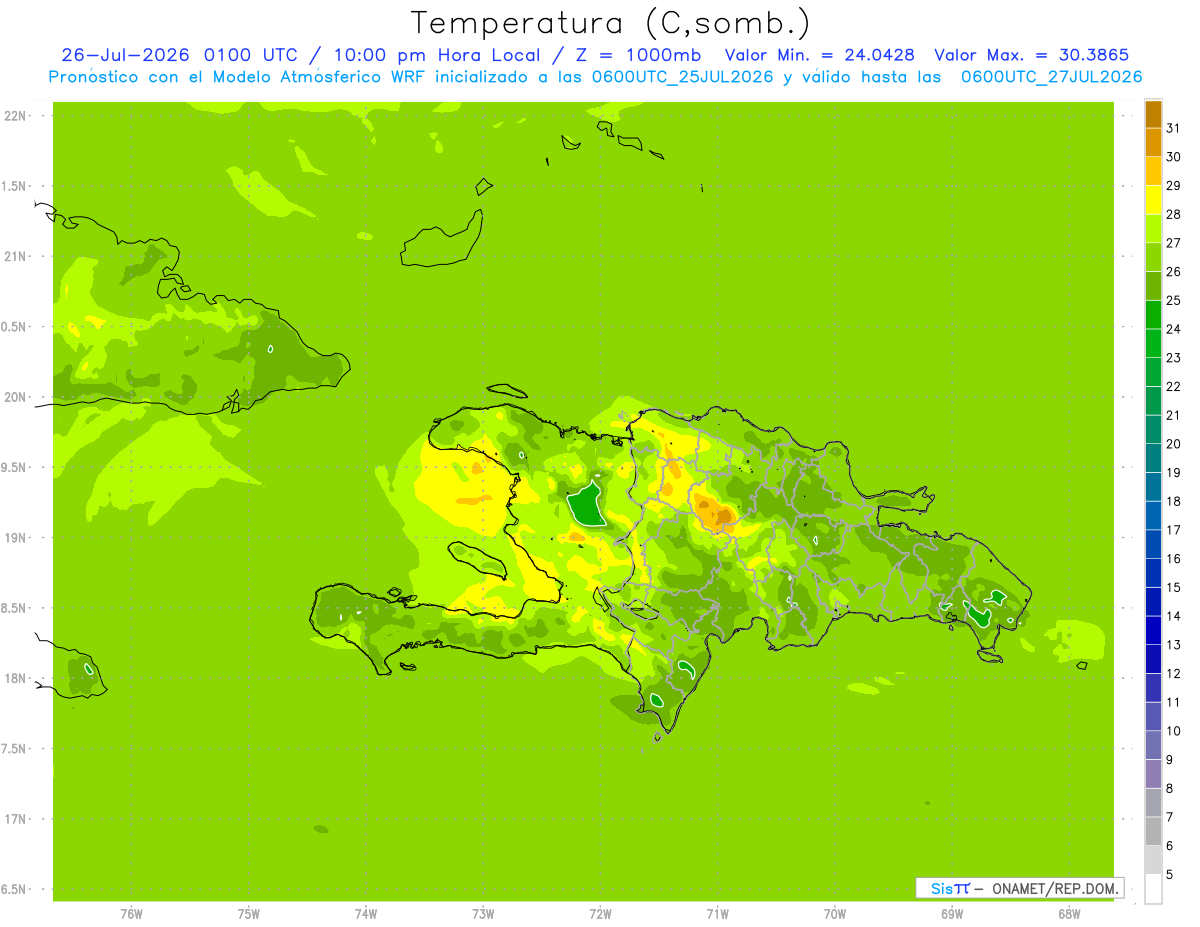Viewport: 1200px width, 927px height.
Task: Click the legend value 22
Action: (x=1174, y=386)
